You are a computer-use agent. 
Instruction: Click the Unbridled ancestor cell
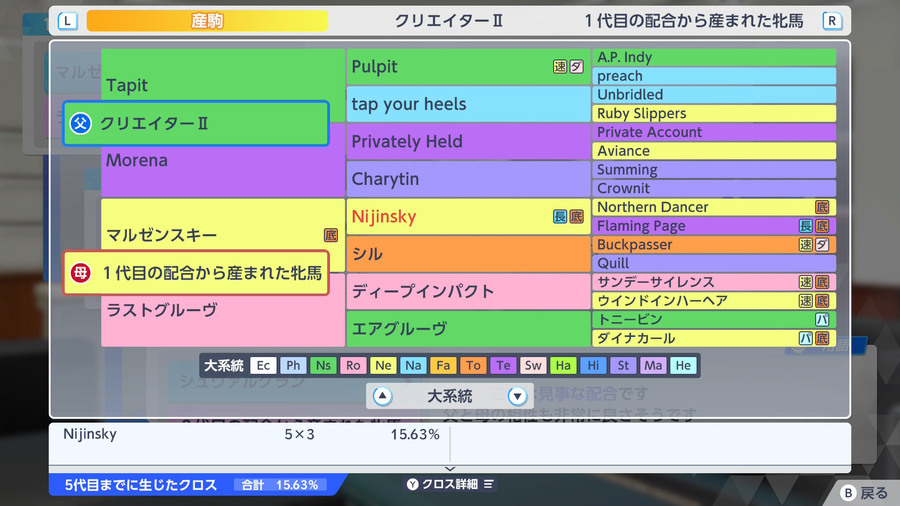[713, 95]
